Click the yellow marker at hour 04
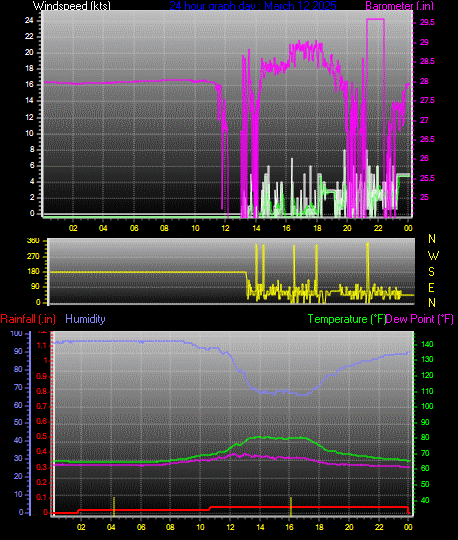Viewport: 458px width, 540px height. [114, 506]
